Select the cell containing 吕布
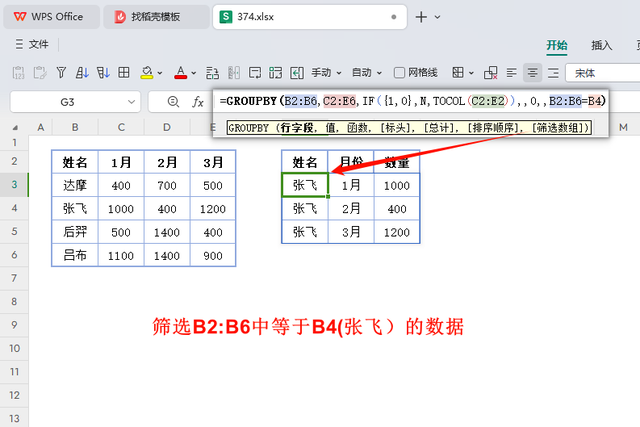This screenshot has height=427, width=640. 75,255
